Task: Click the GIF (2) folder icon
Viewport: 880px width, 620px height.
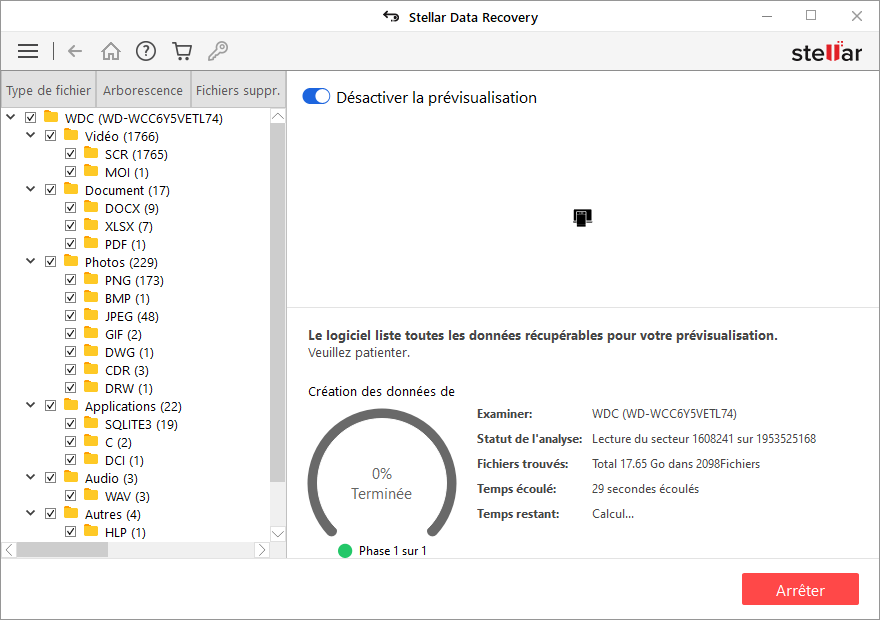Action: [91, 333]
